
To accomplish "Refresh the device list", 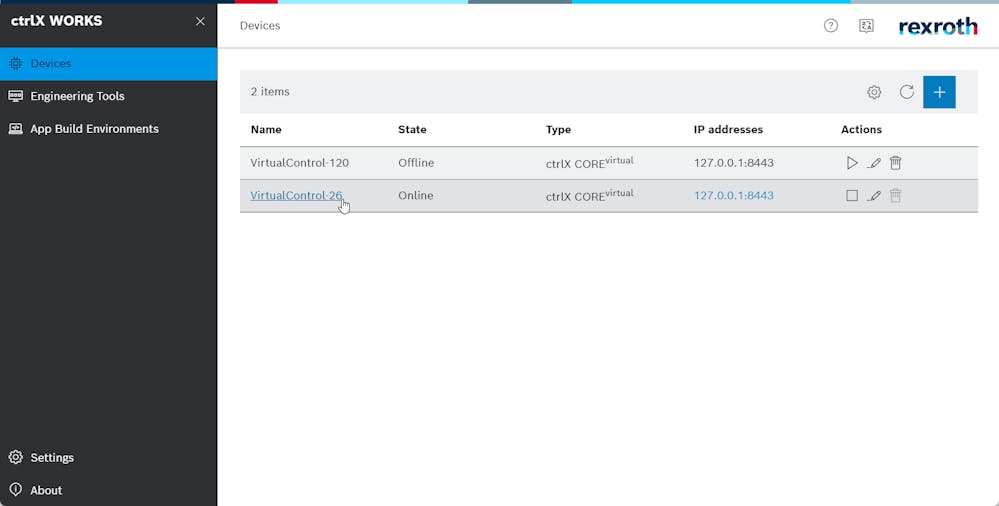I will pos(907,92).
